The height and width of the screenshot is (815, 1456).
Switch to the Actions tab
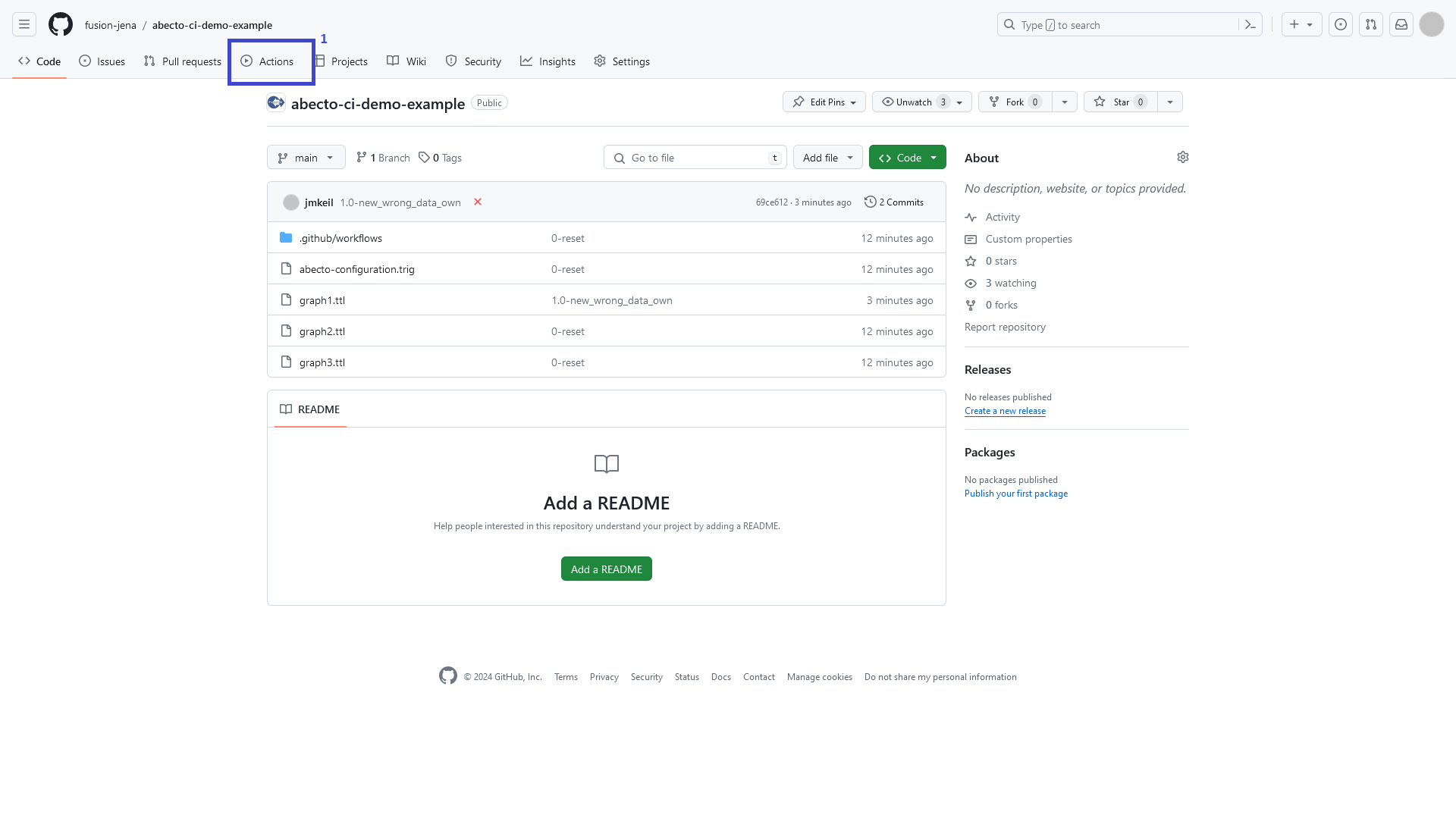tap(268, 61)
